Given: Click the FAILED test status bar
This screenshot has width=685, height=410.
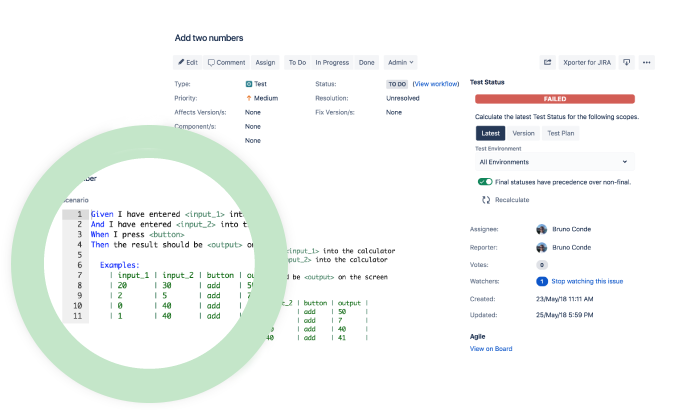Looking at the screenshot, I should [x=555, y=100].
